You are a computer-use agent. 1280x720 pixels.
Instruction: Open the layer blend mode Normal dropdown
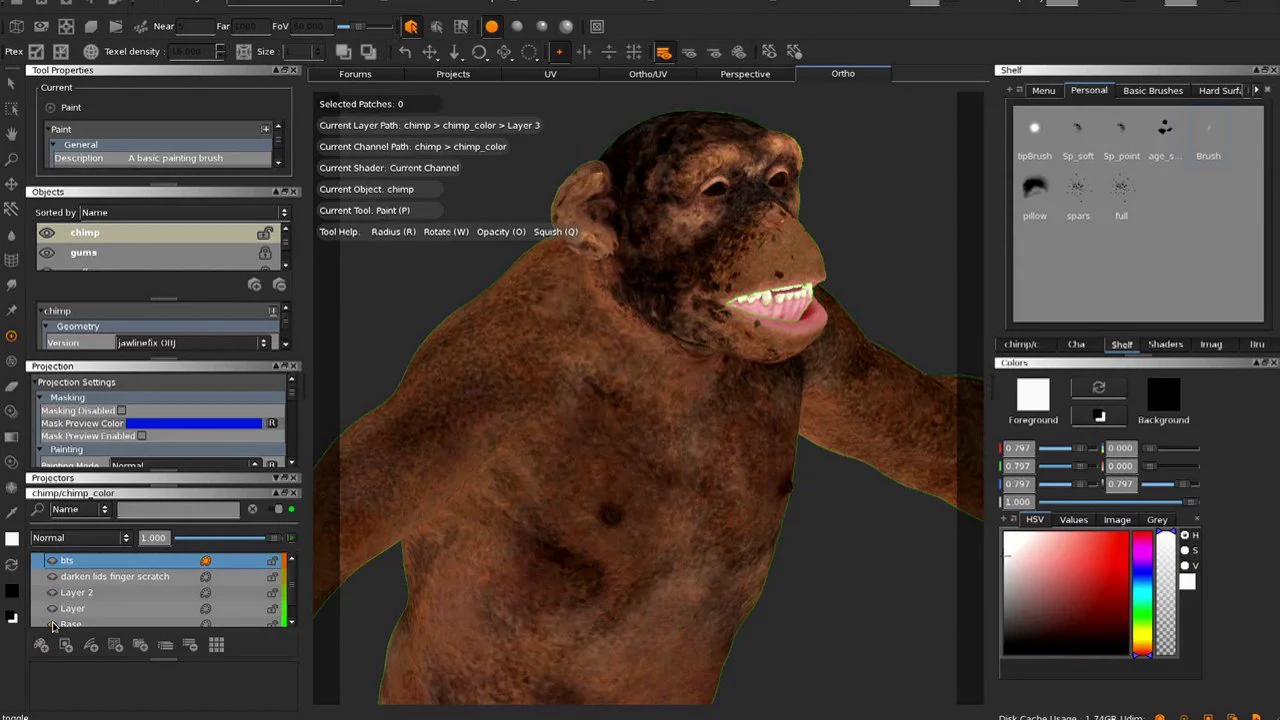(x=82, y=538)
